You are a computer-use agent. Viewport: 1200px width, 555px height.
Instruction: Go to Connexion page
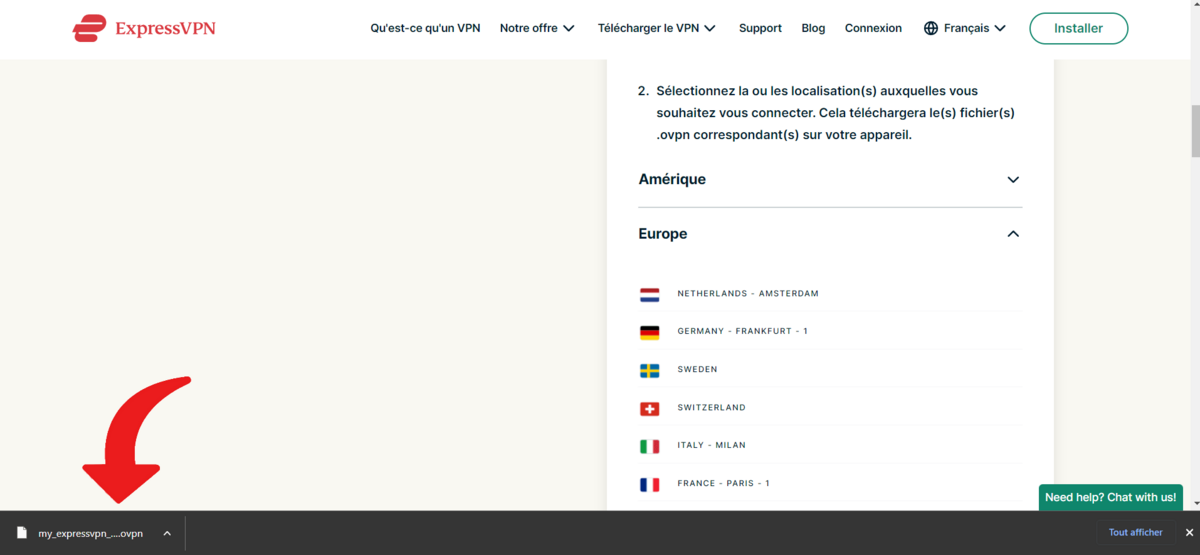[x=873, y=28]
